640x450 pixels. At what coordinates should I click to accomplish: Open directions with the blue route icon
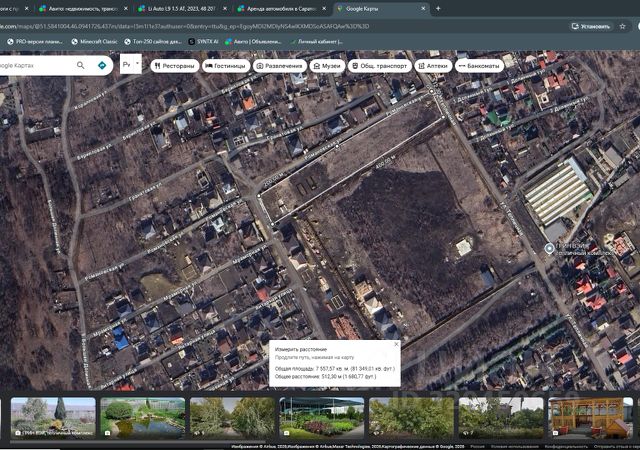tap(102, 65)
